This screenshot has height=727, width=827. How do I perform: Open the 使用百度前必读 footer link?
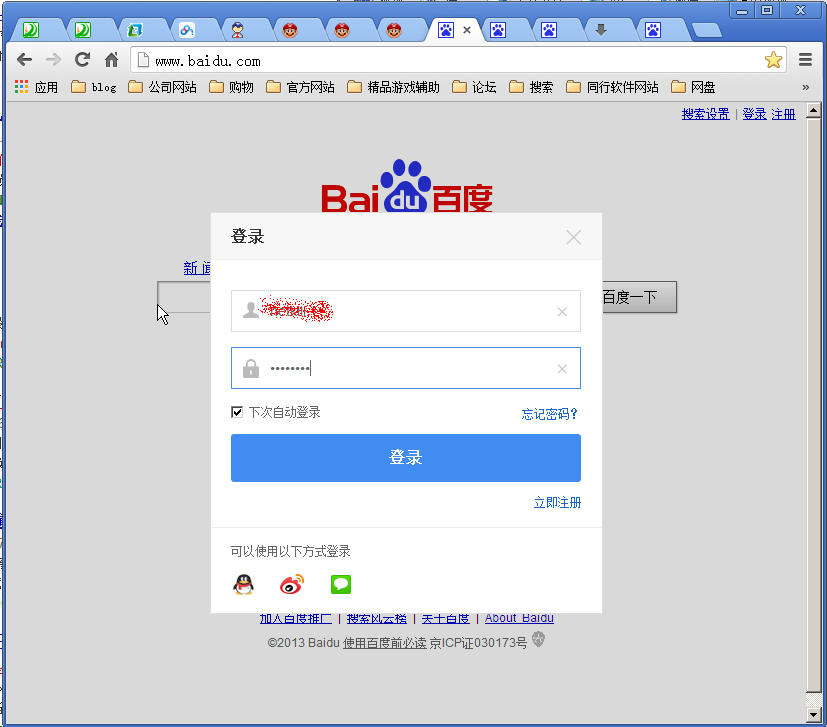coord(384,643)
